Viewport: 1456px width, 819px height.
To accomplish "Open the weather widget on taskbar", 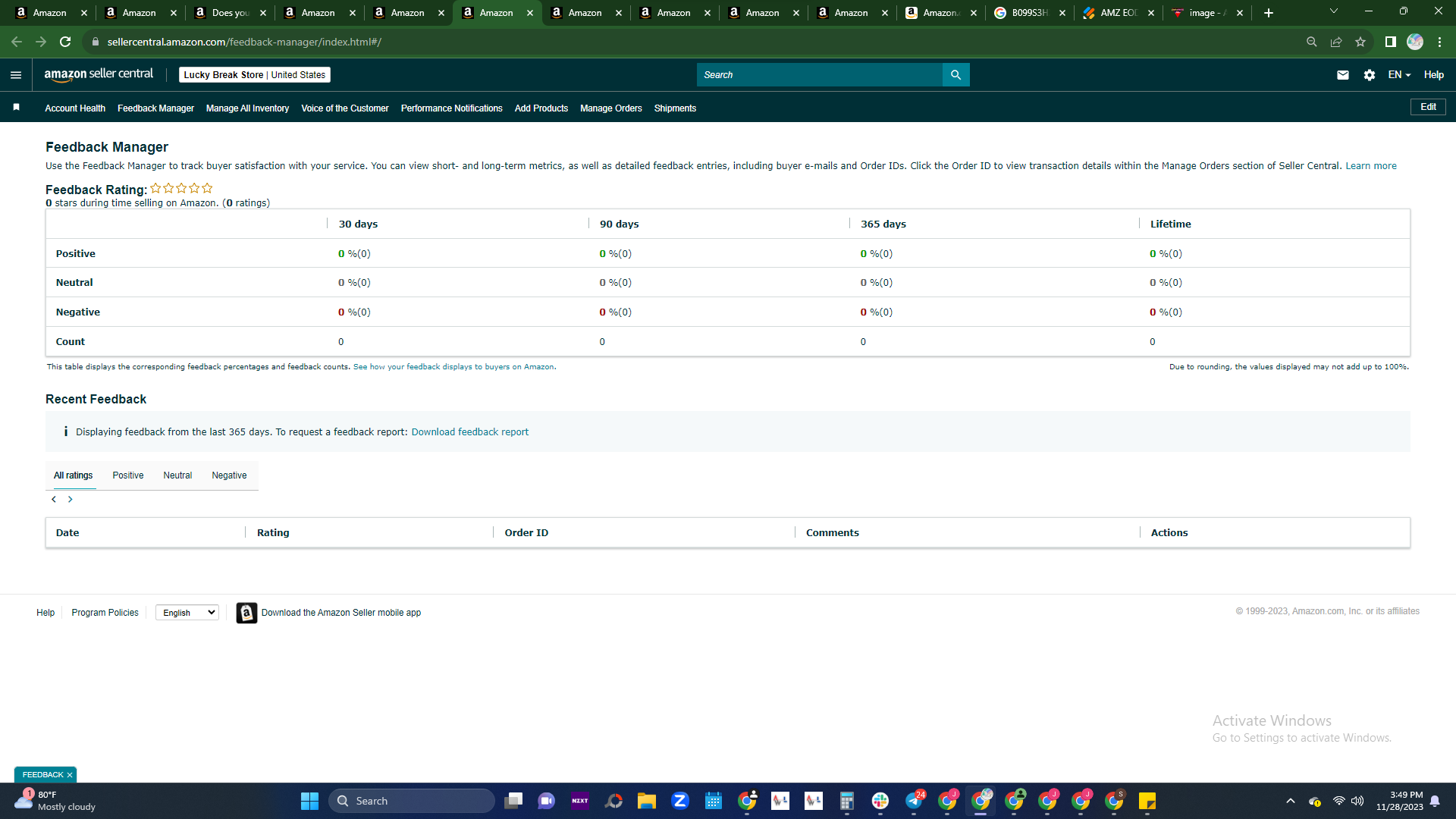I will tap(55, 801).
